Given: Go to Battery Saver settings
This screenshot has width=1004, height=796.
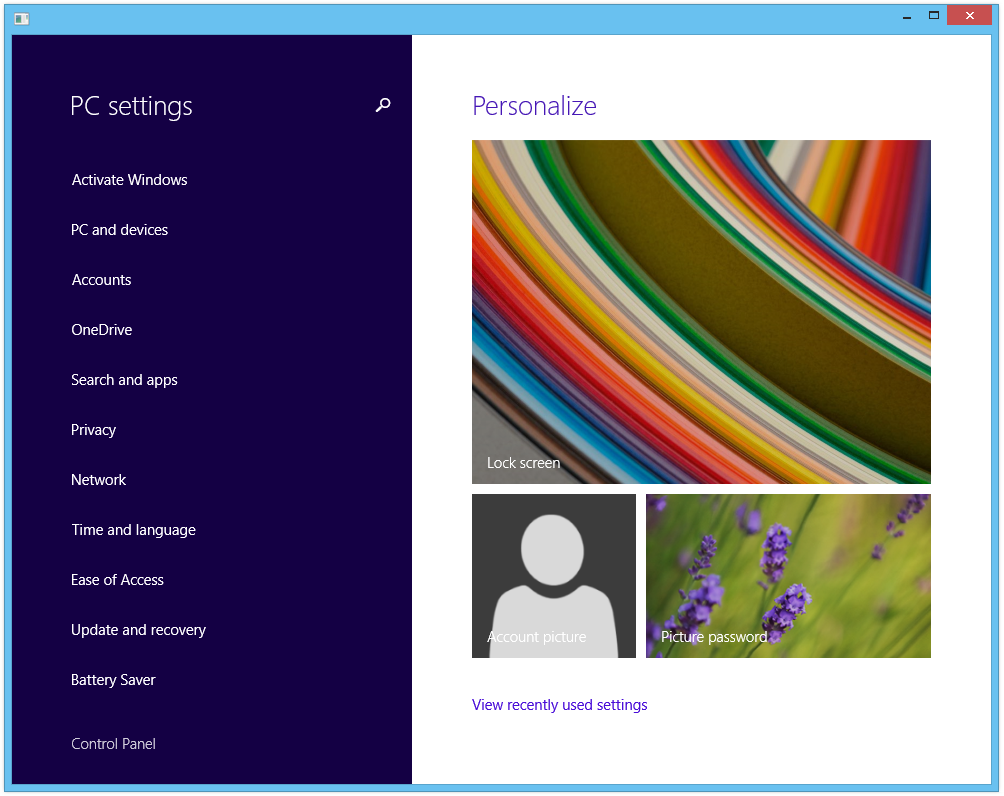Looking at the screenshot, I should tap(113, 680).
